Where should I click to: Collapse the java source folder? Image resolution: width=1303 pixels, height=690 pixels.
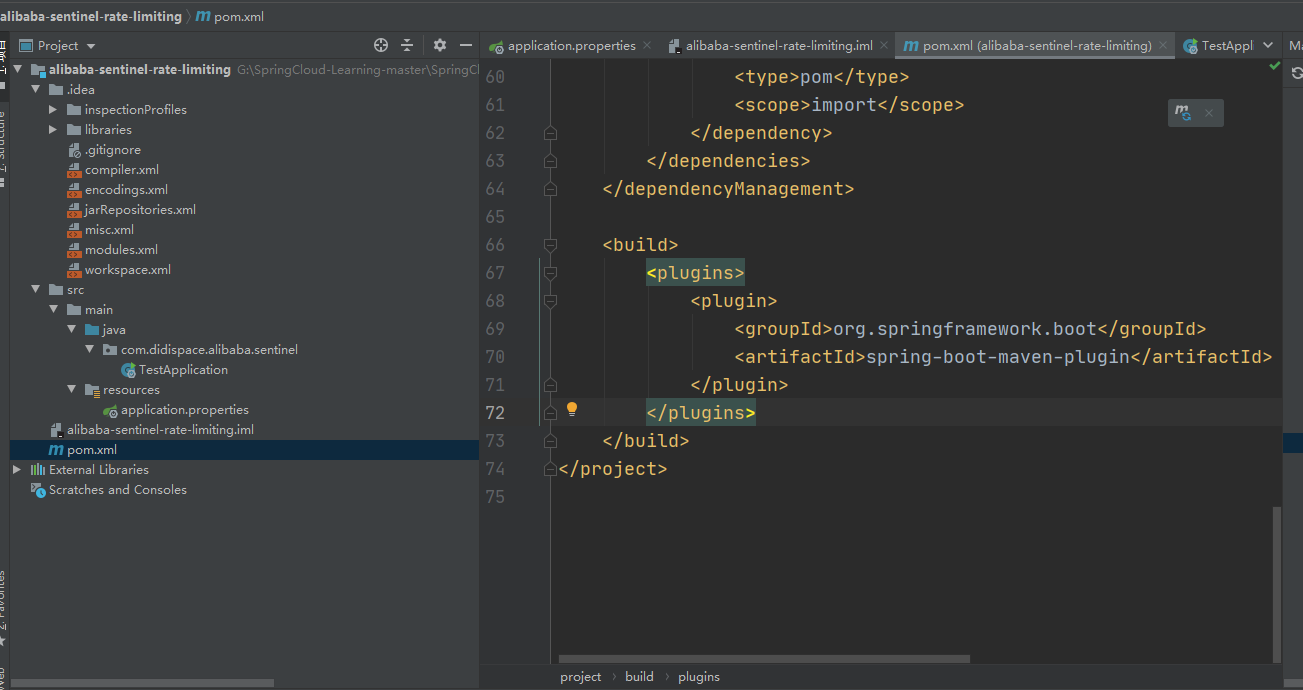(71, 330)
